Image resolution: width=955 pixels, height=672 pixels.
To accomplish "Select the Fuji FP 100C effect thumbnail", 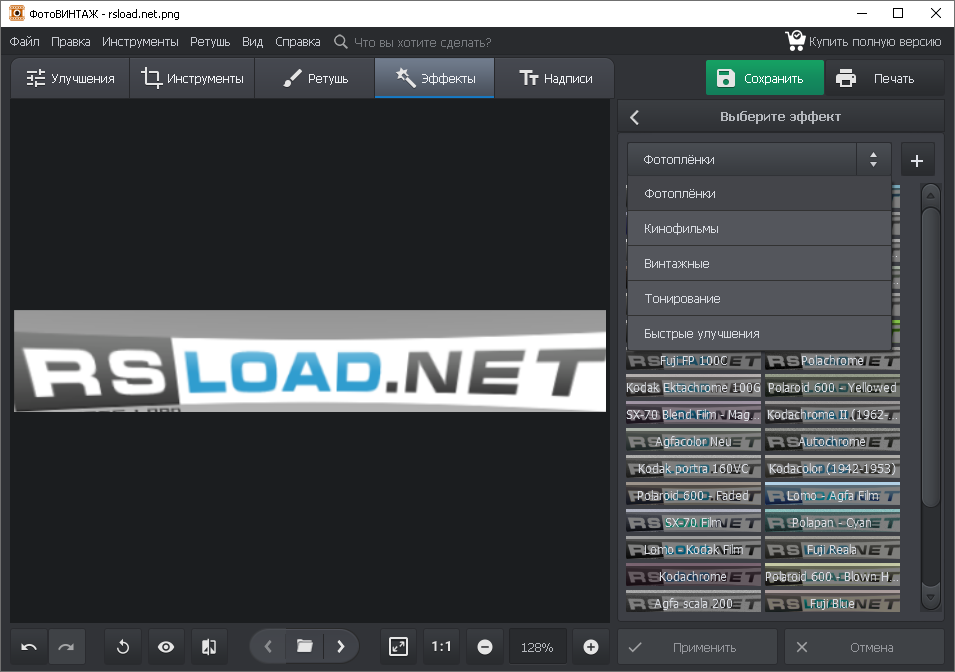I will click(694, 361).
